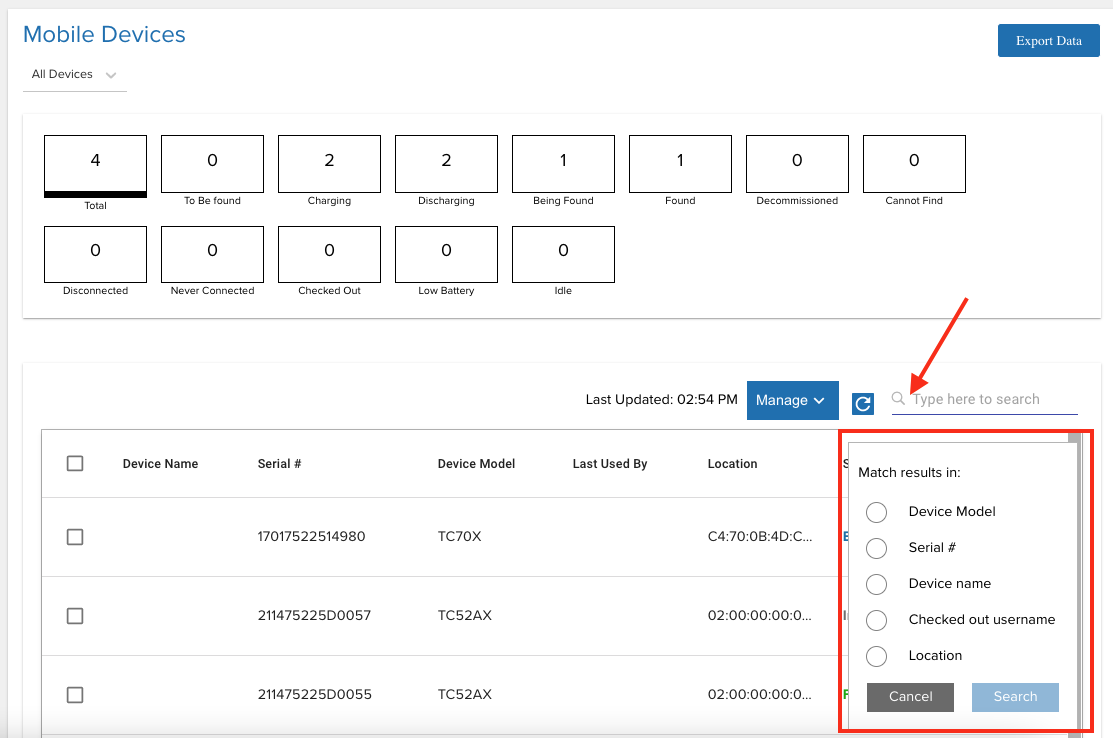Choose the Checked out username radio option
Viewport: 1113px width, 738px height.
pos(877,620)
